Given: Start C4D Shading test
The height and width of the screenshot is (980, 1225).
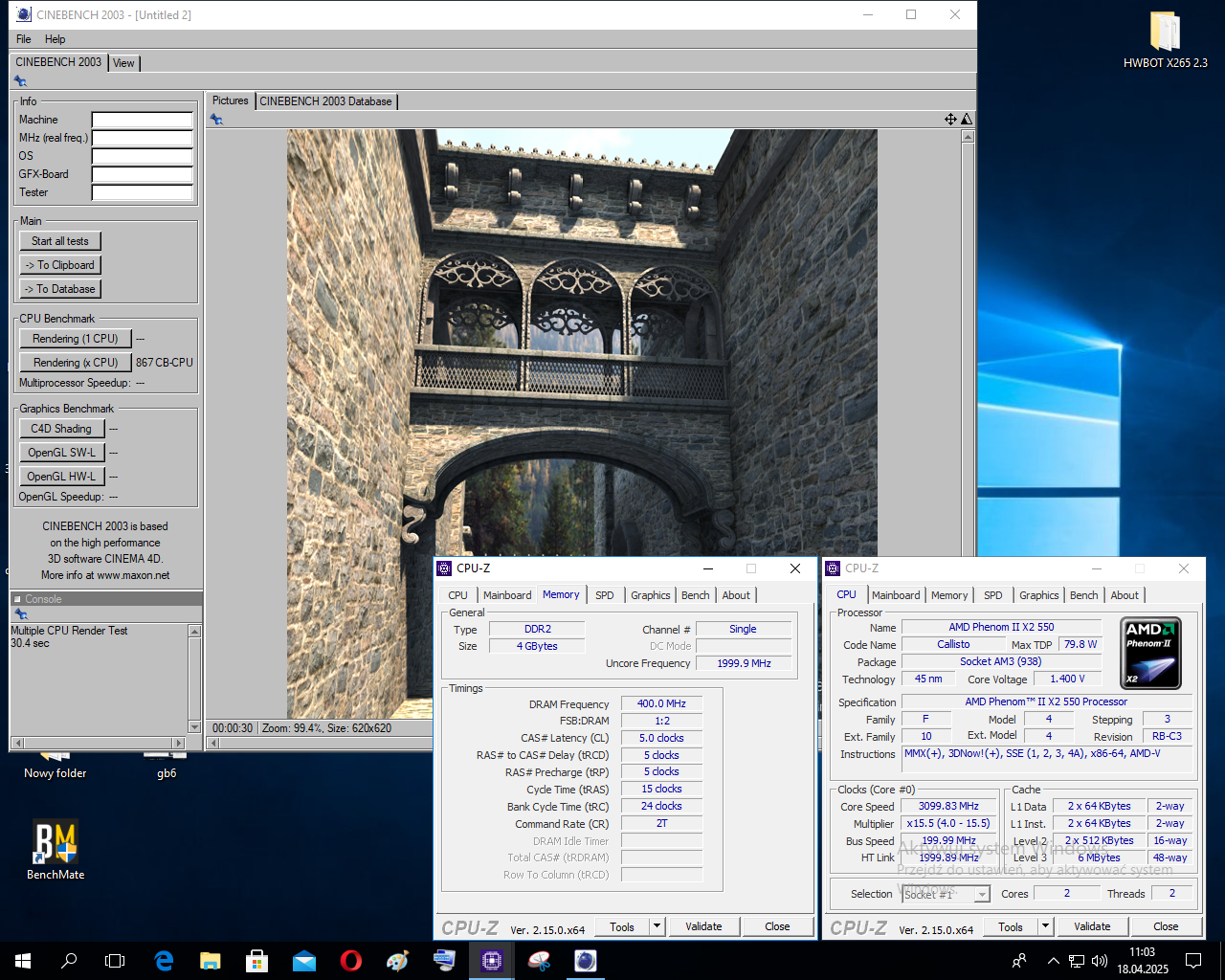Looking at the screenshot, I should click(61, 429).
